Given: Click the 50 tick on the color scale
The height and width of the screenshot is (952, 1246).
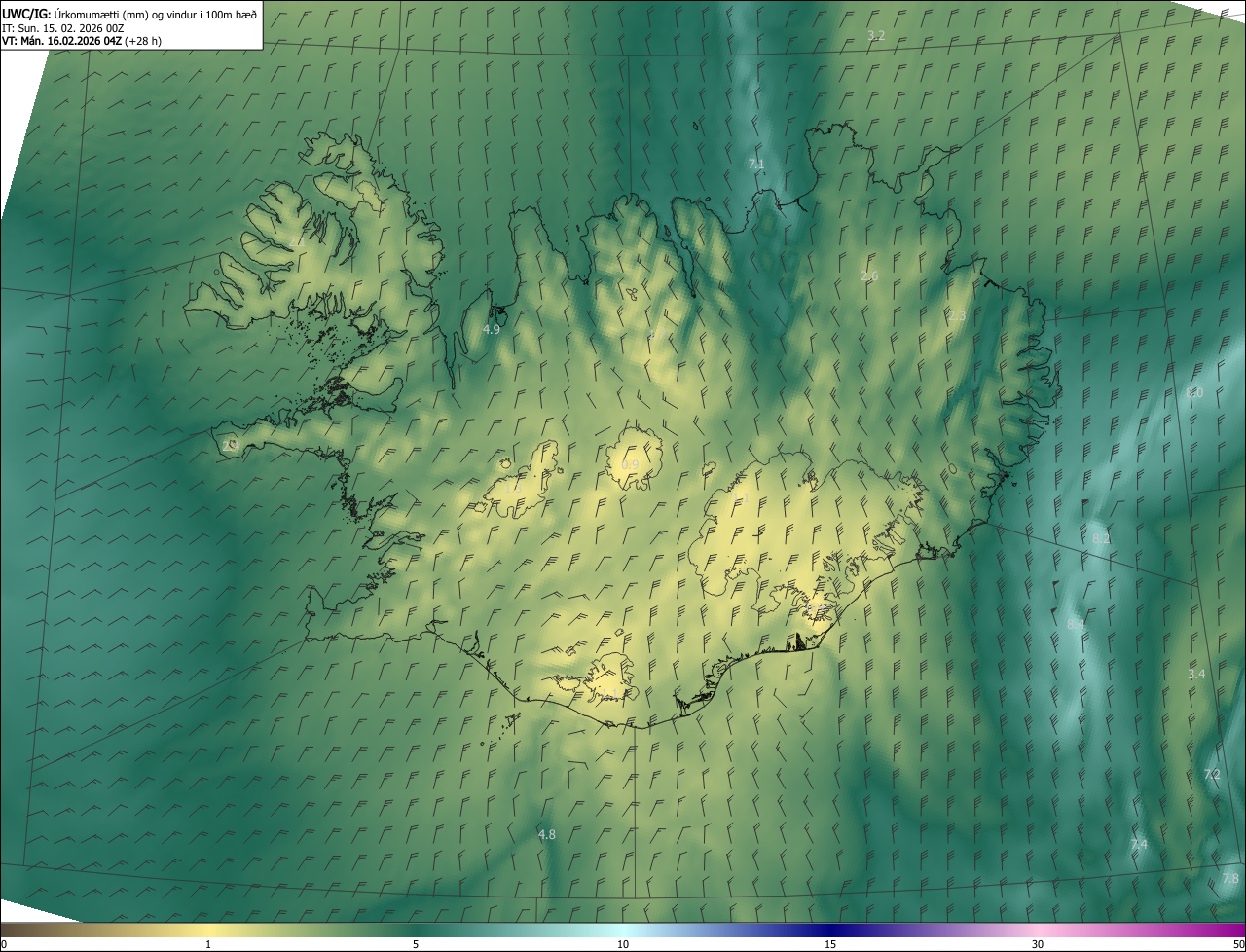Looking at the screenshot, I should [x=1238, y=944].
